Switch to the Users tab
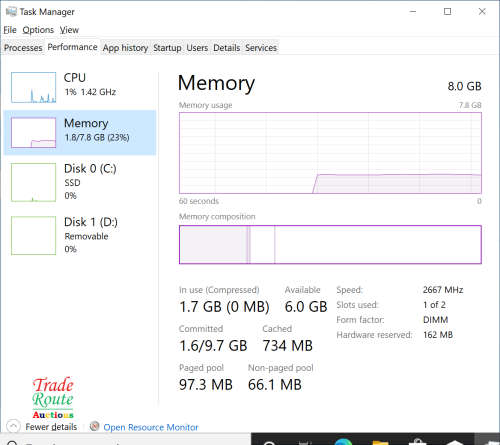This screenshot has height=445, width=500. [197, 48]
